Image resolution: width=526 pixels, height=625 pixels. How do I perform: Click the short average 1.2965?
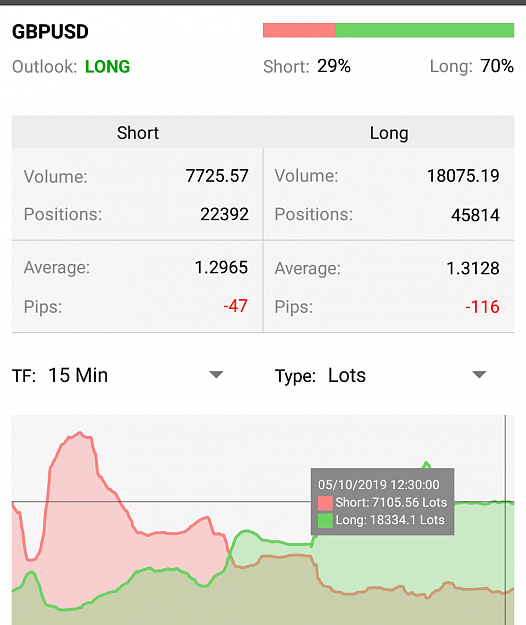221,267
